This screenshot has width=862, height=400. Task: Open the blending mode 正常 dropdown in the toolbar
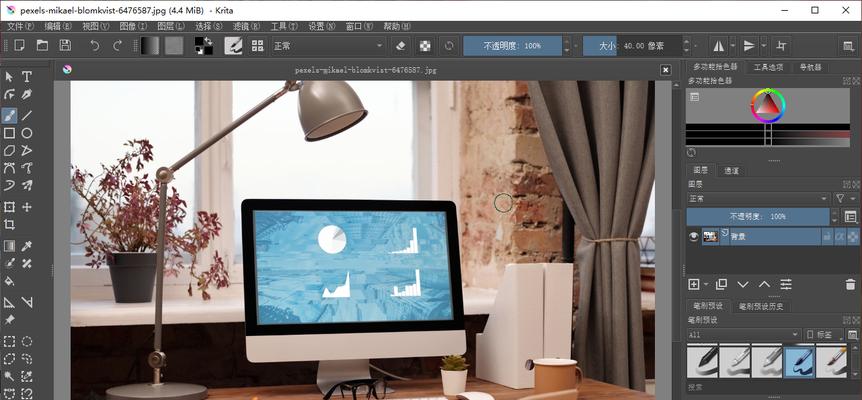tap(328, 46)
